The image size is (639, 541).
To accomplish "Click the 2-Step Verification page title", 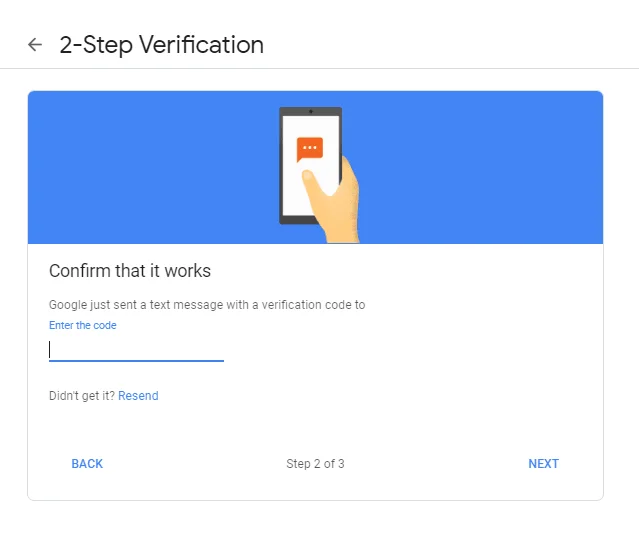I will click(x=162, y=44).
